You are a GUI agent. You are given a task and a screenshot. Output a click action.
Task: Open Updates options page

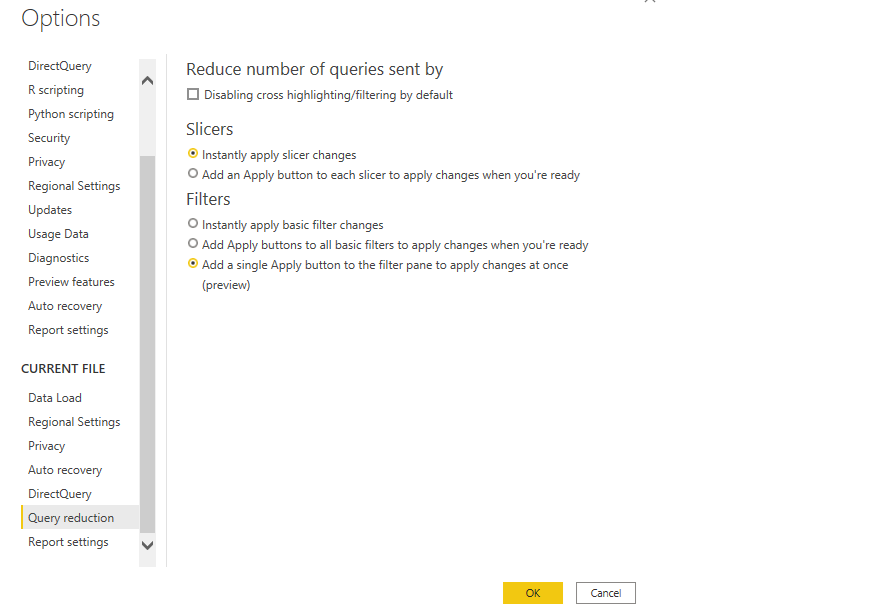(x=50, y=210)
